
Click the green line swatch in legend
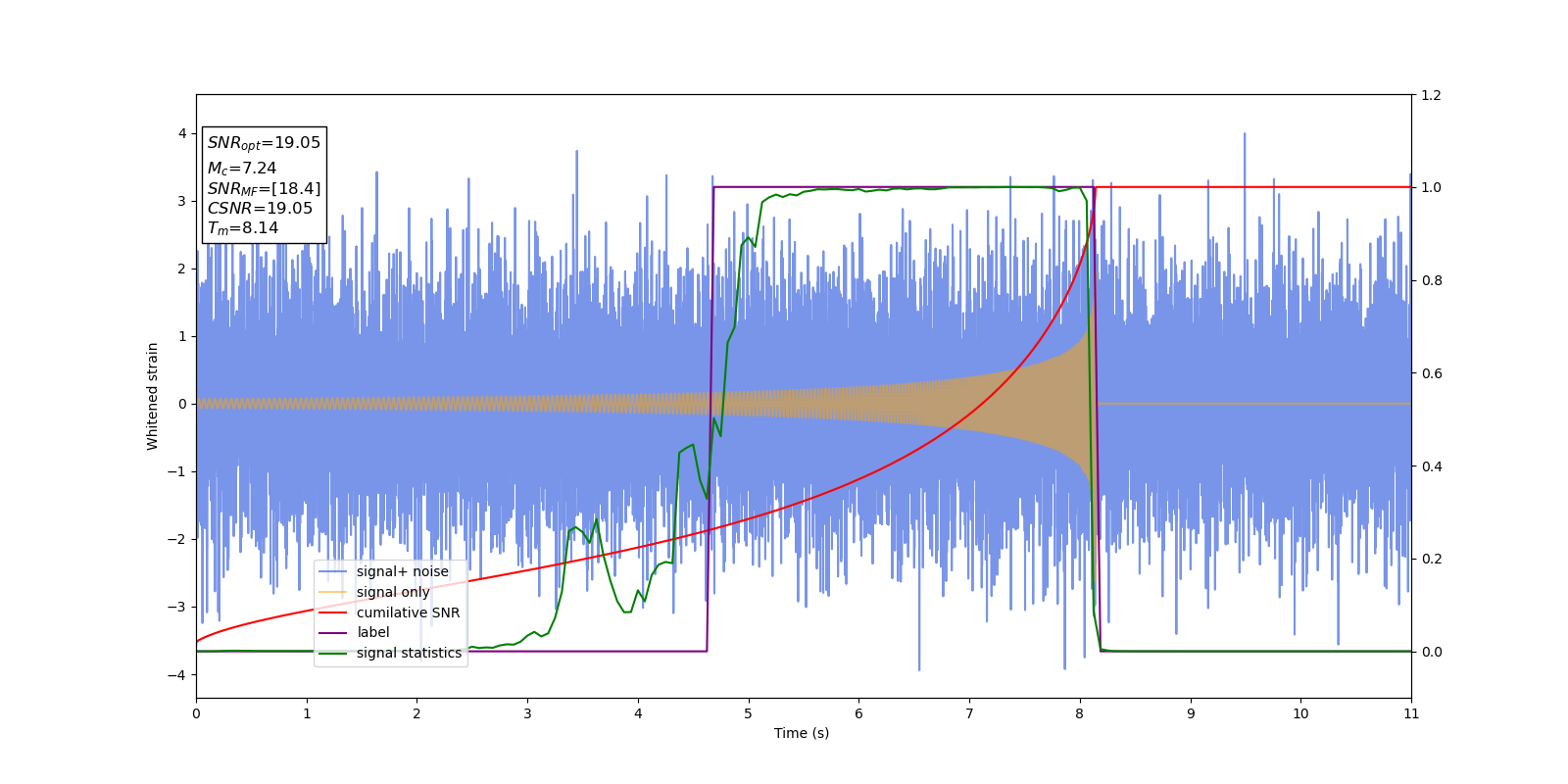[333, 653]
